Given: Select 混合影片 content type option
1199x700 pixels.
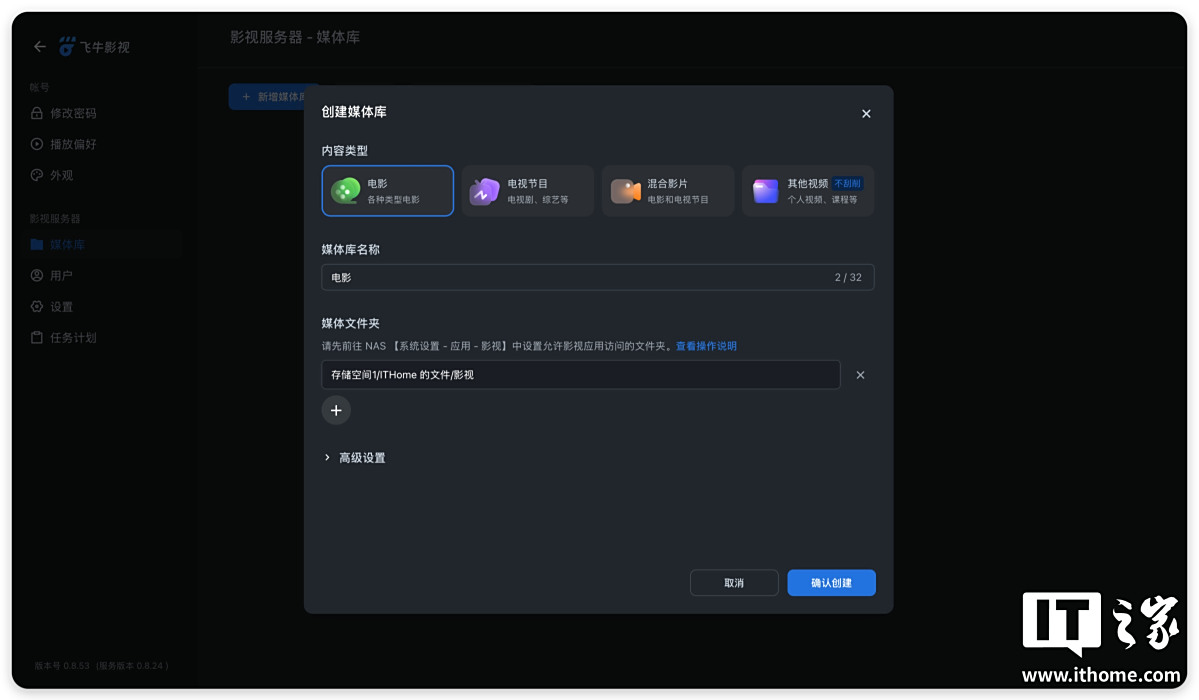Looking at the screenshot, I should (x=668, y=191).
